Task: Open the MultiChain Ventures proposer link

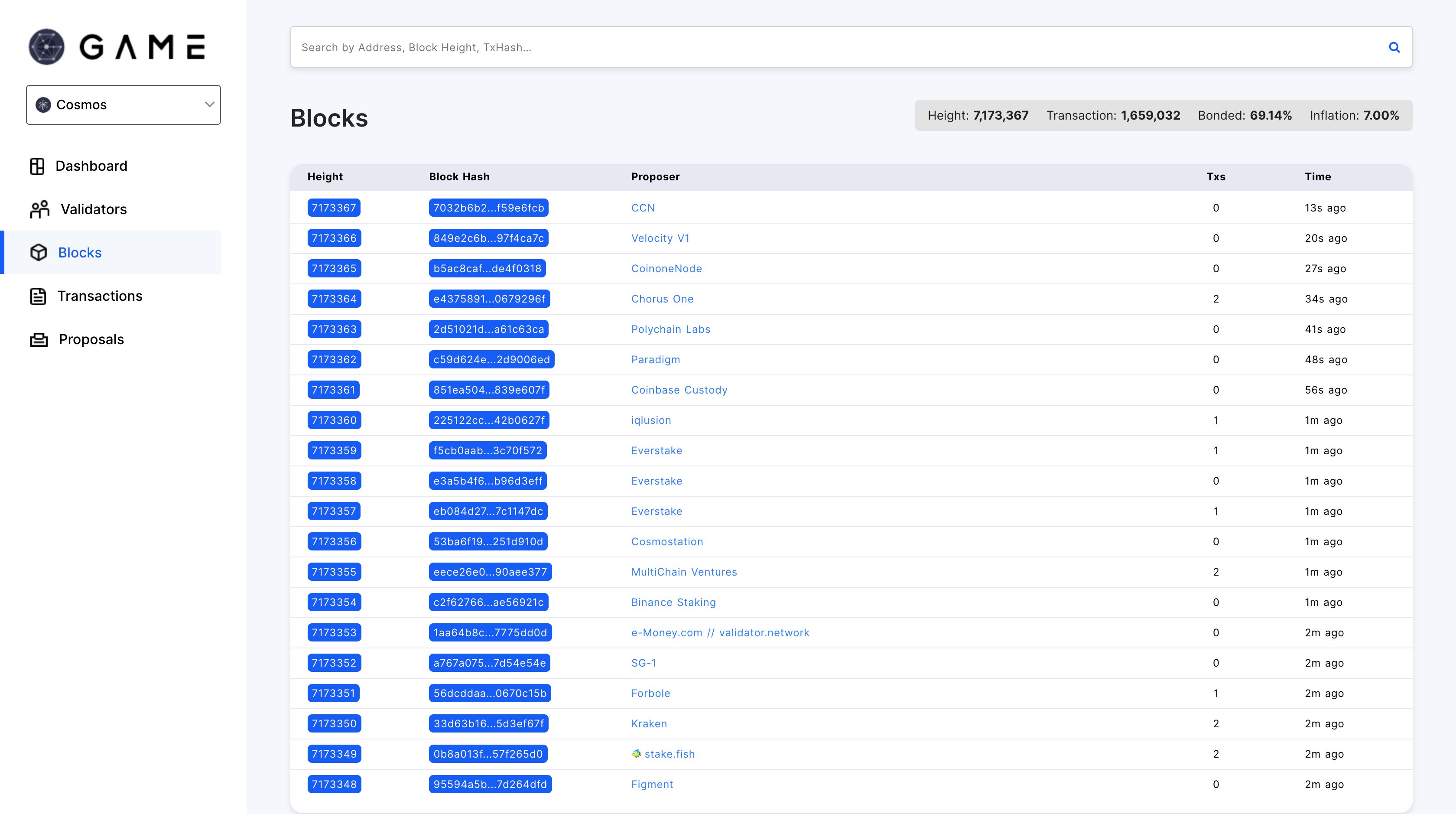Action: pos(684,572)
